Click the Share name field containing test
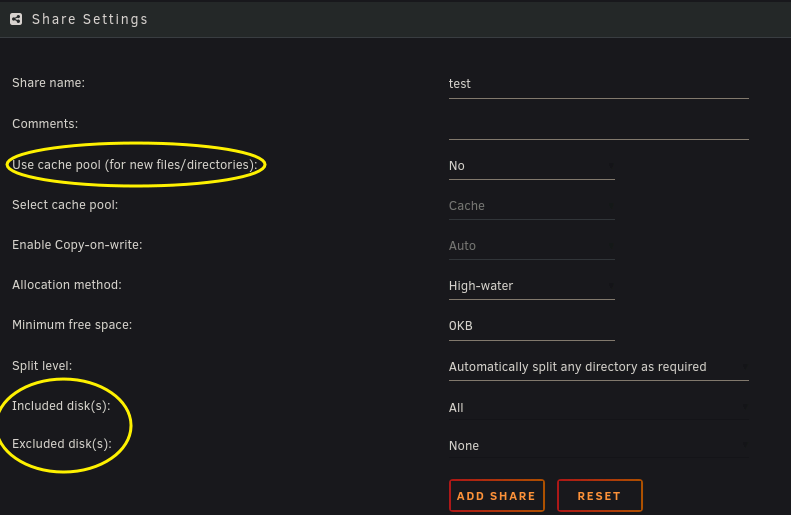Image resolution: width=791 pixels, height=515 pixels. [598, 84]
